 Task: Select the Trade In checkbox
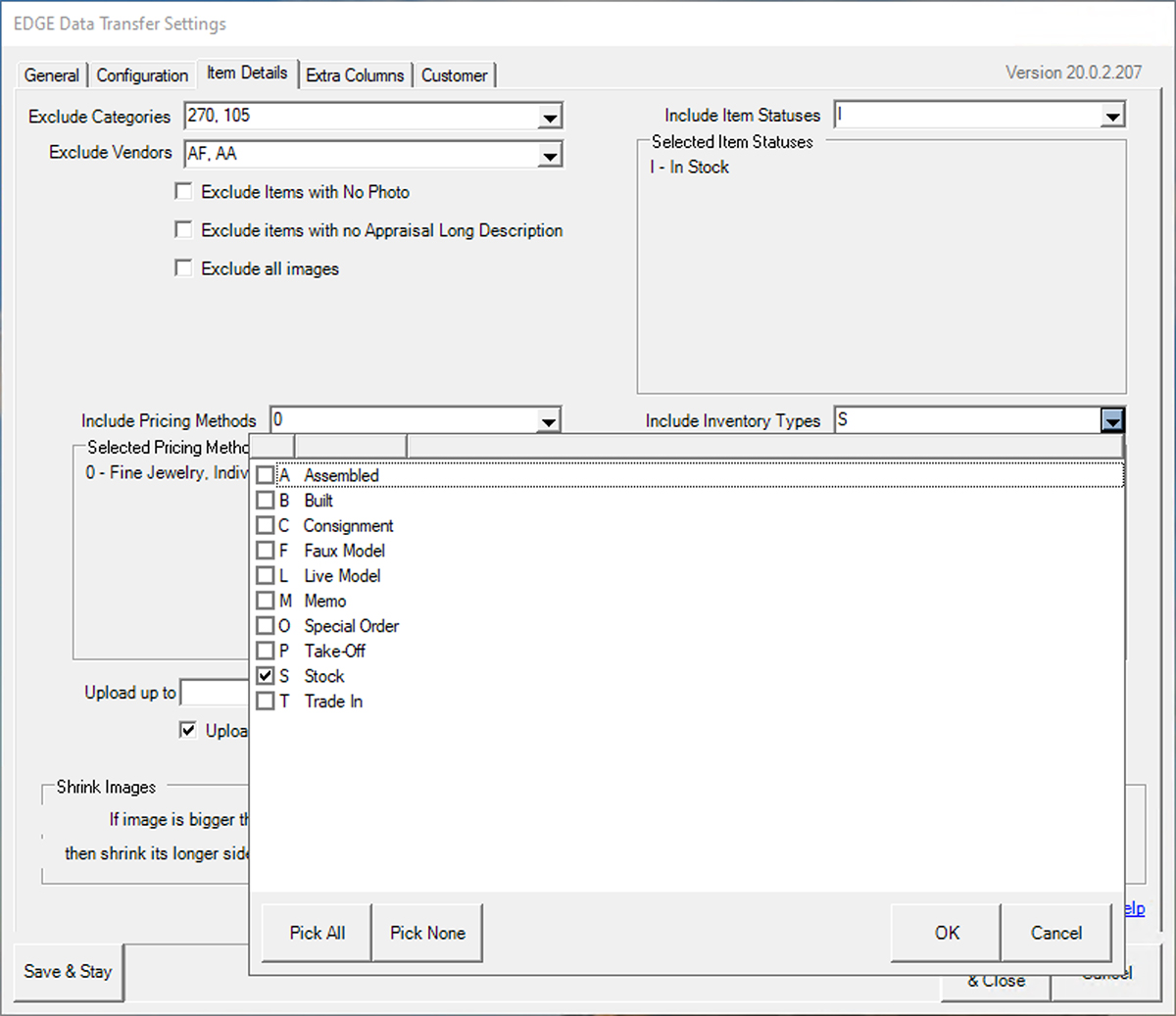[265, 702]
